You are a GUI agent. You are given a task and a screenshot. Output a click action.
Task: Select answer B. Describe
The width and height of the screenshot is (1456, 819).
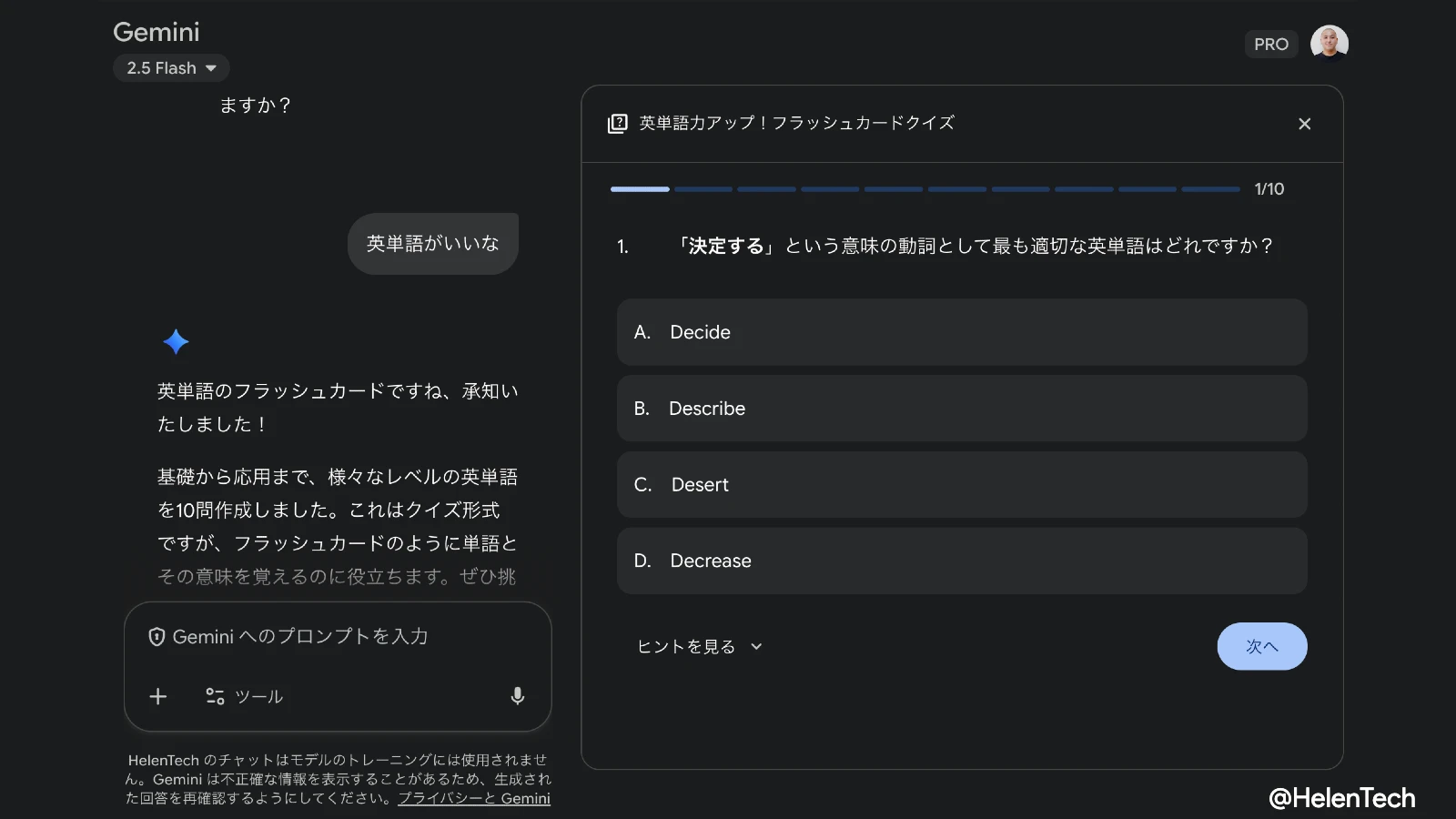[x=961, y=408]
